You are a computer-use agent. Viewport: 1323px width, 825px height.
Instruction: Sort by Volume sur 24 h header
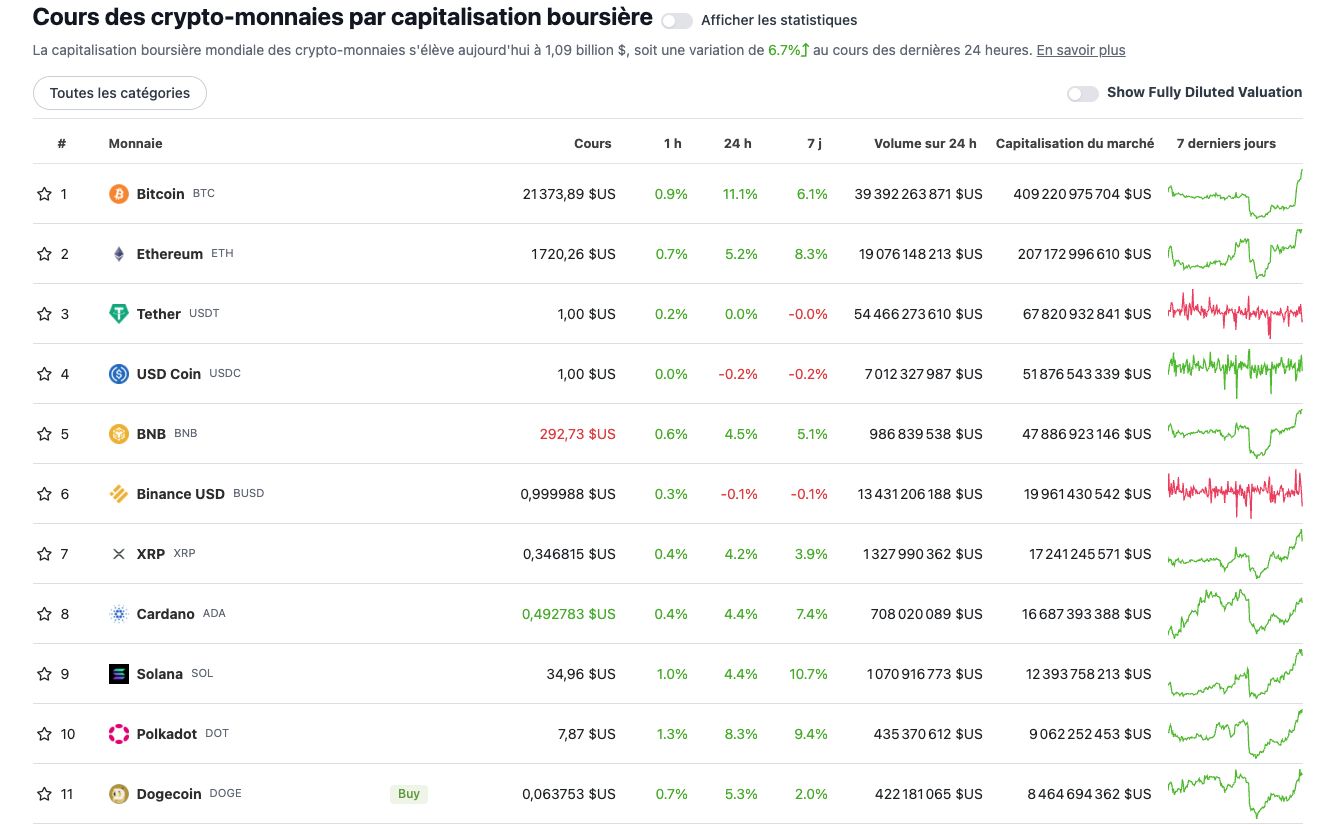[x=925, y=144]
